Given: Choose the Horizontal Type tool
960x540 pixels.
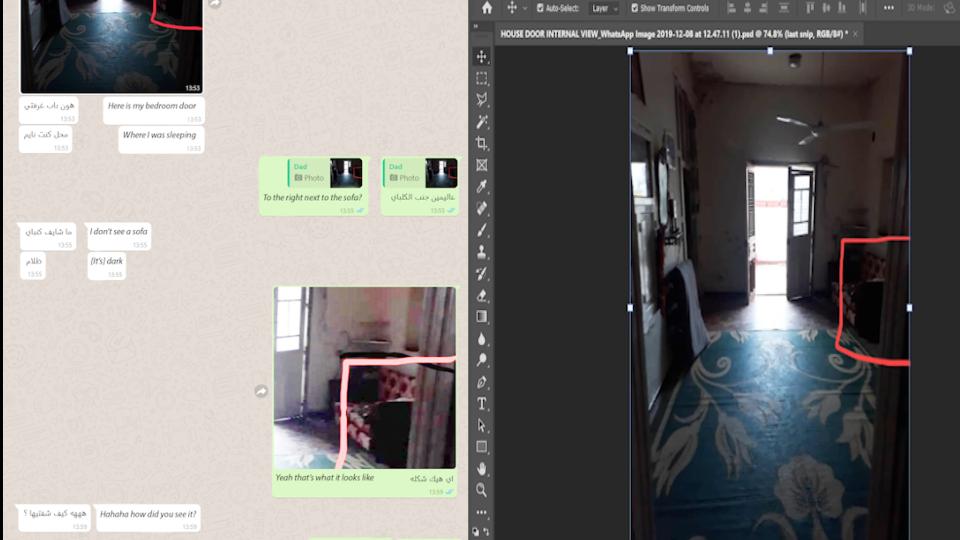Looking at the screenshot, I should point(482,404).
